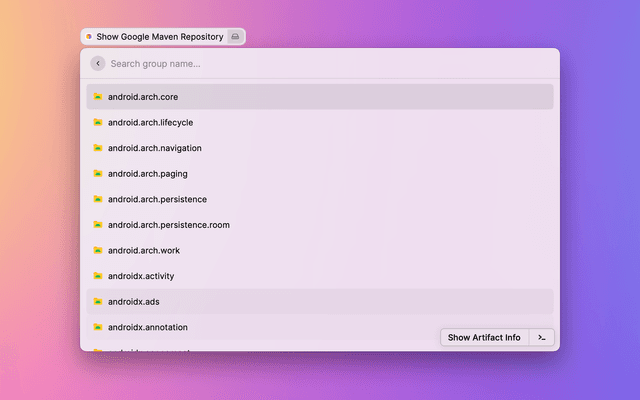This screenshot has height=400, width=640.
Task: Click the folder icon beside androidx.ads
Action: pos(98,301)
